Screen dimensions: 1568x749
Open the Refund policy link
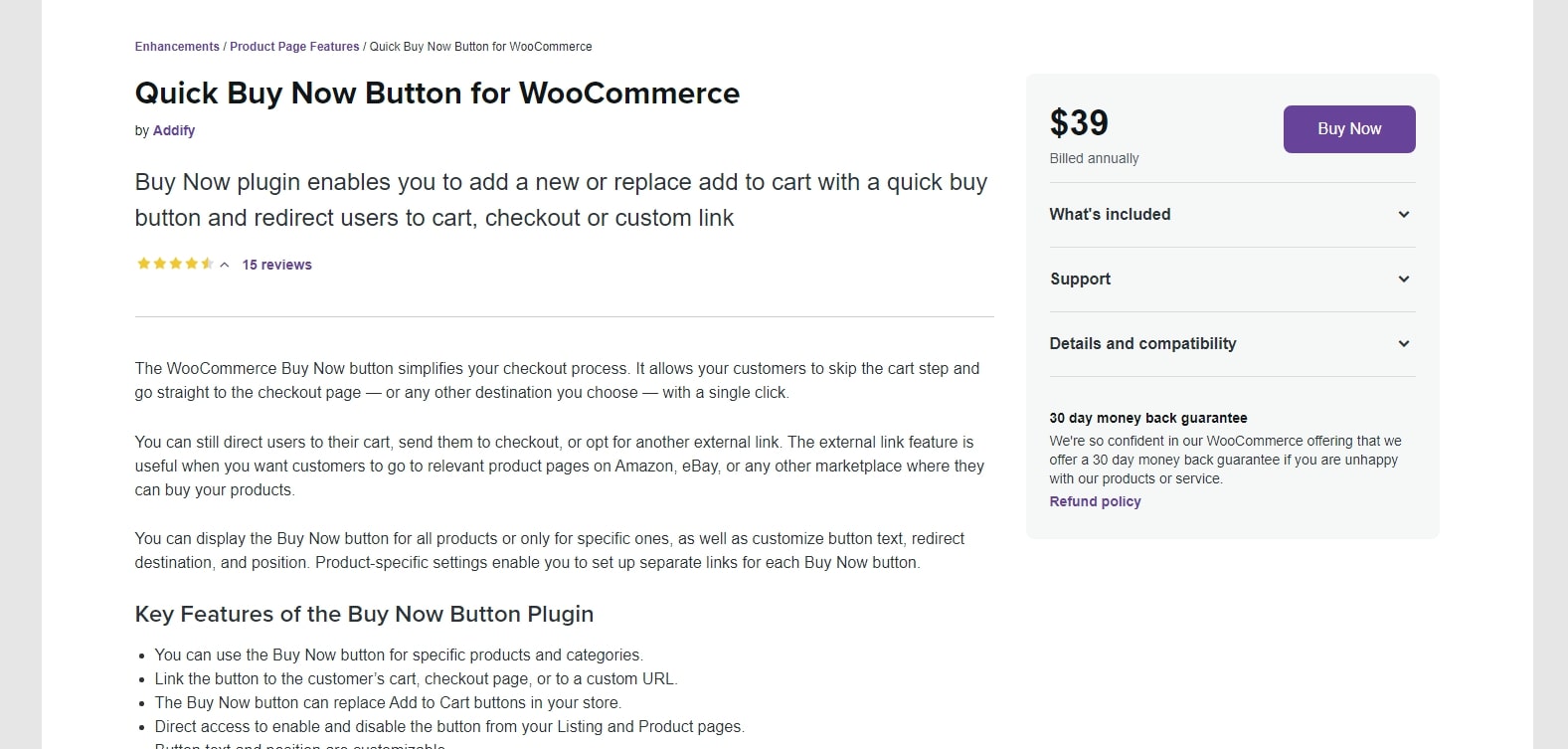click(1095, 501)
